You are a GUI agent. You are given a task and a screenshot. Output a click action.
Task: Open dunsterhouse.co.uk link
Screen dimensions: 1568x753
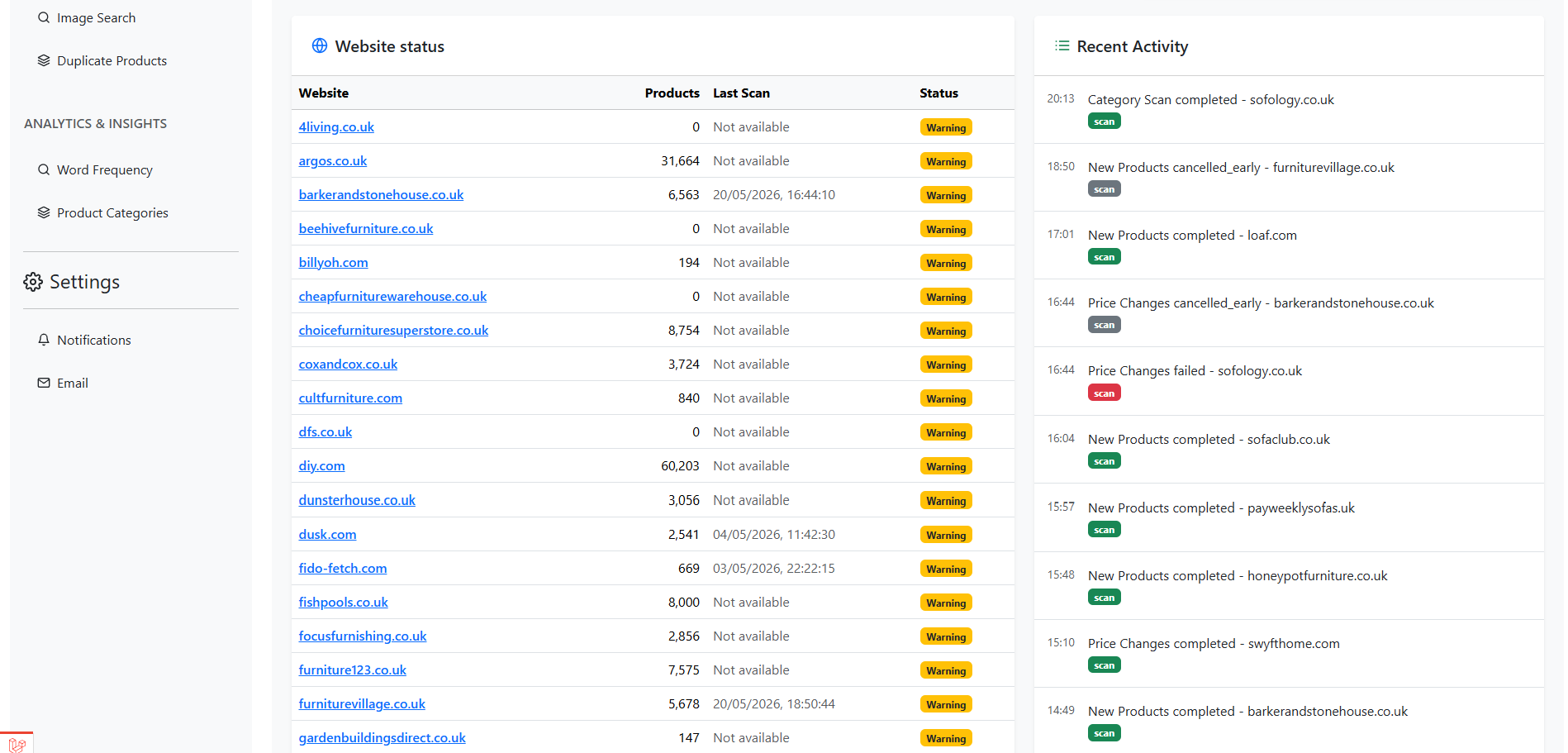[357, 500]
